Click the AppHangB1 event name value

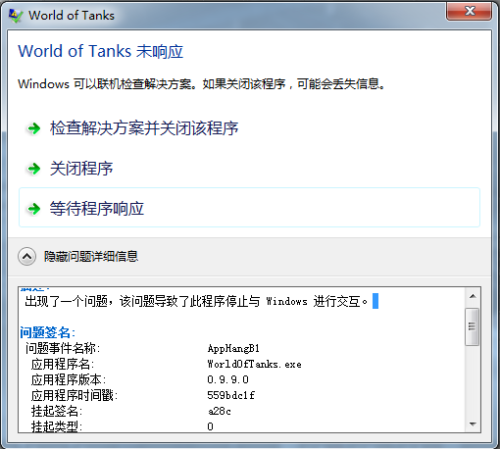(x=233, y=348)
